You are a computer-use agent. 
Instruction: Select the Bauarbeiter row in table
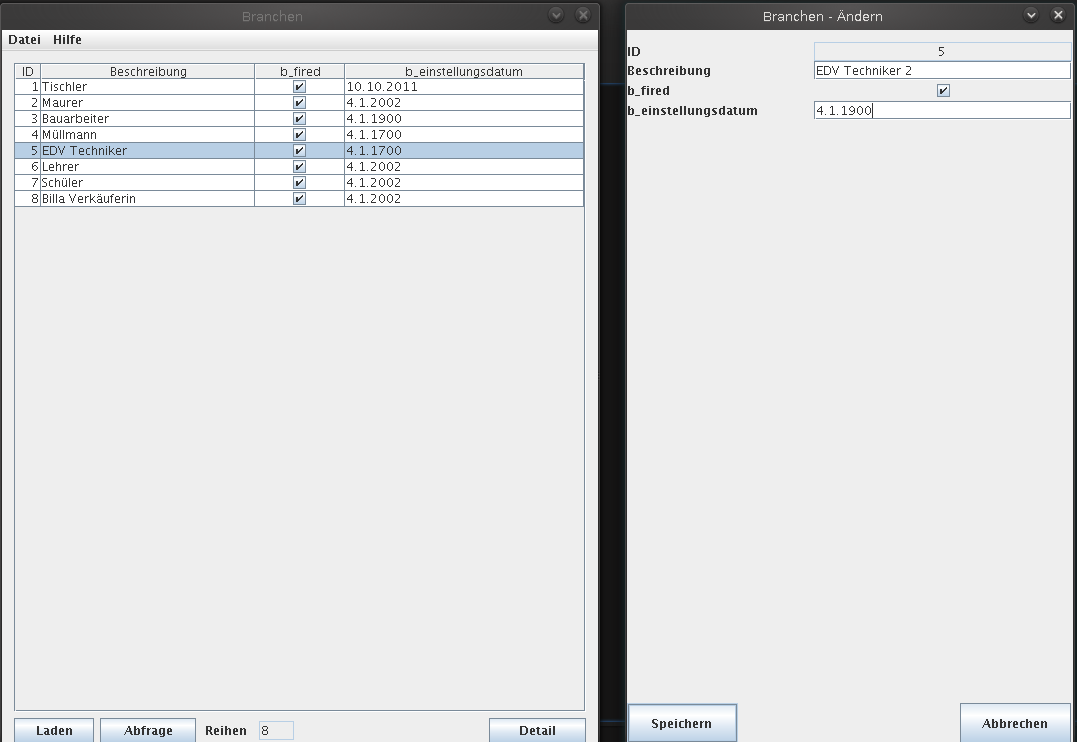click(x=148, y=119)
